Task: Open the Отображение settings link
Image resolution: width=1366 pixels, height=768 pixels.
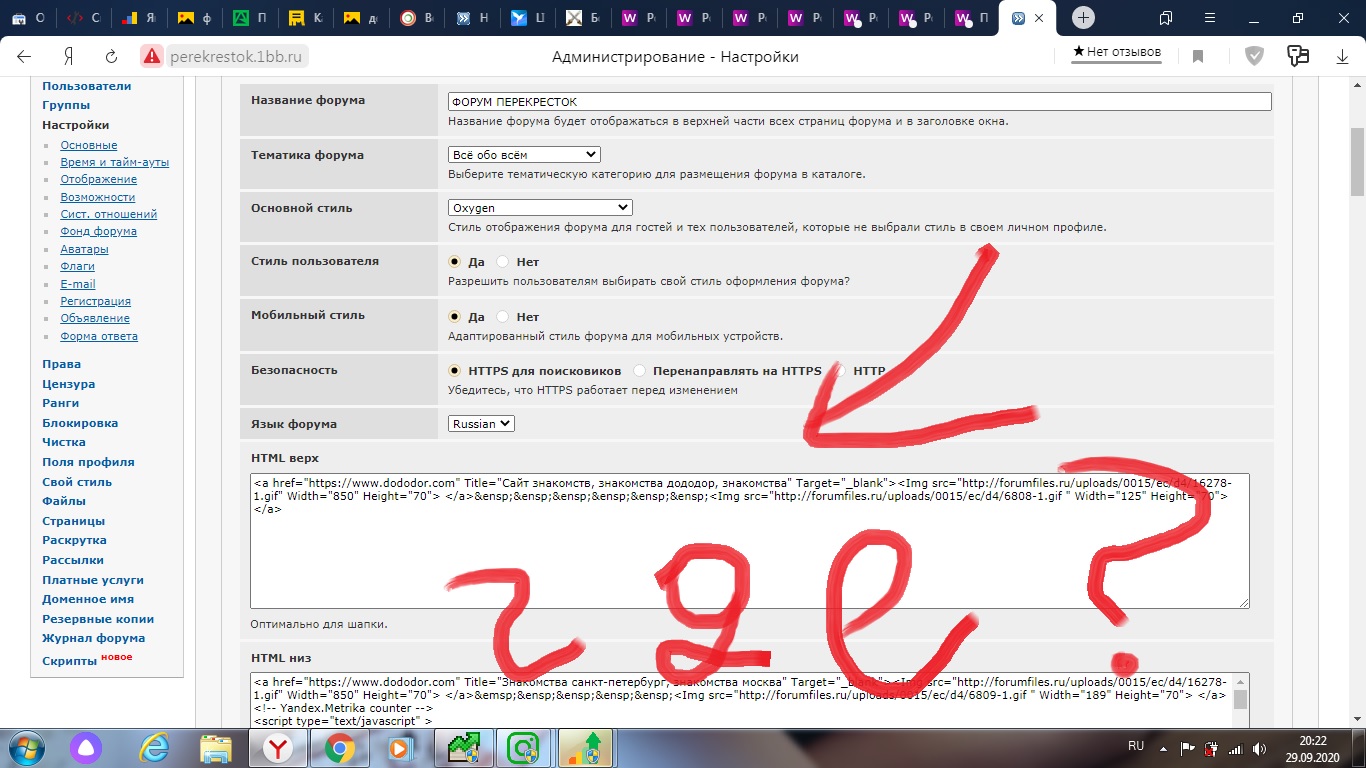Action: point(98,179)
